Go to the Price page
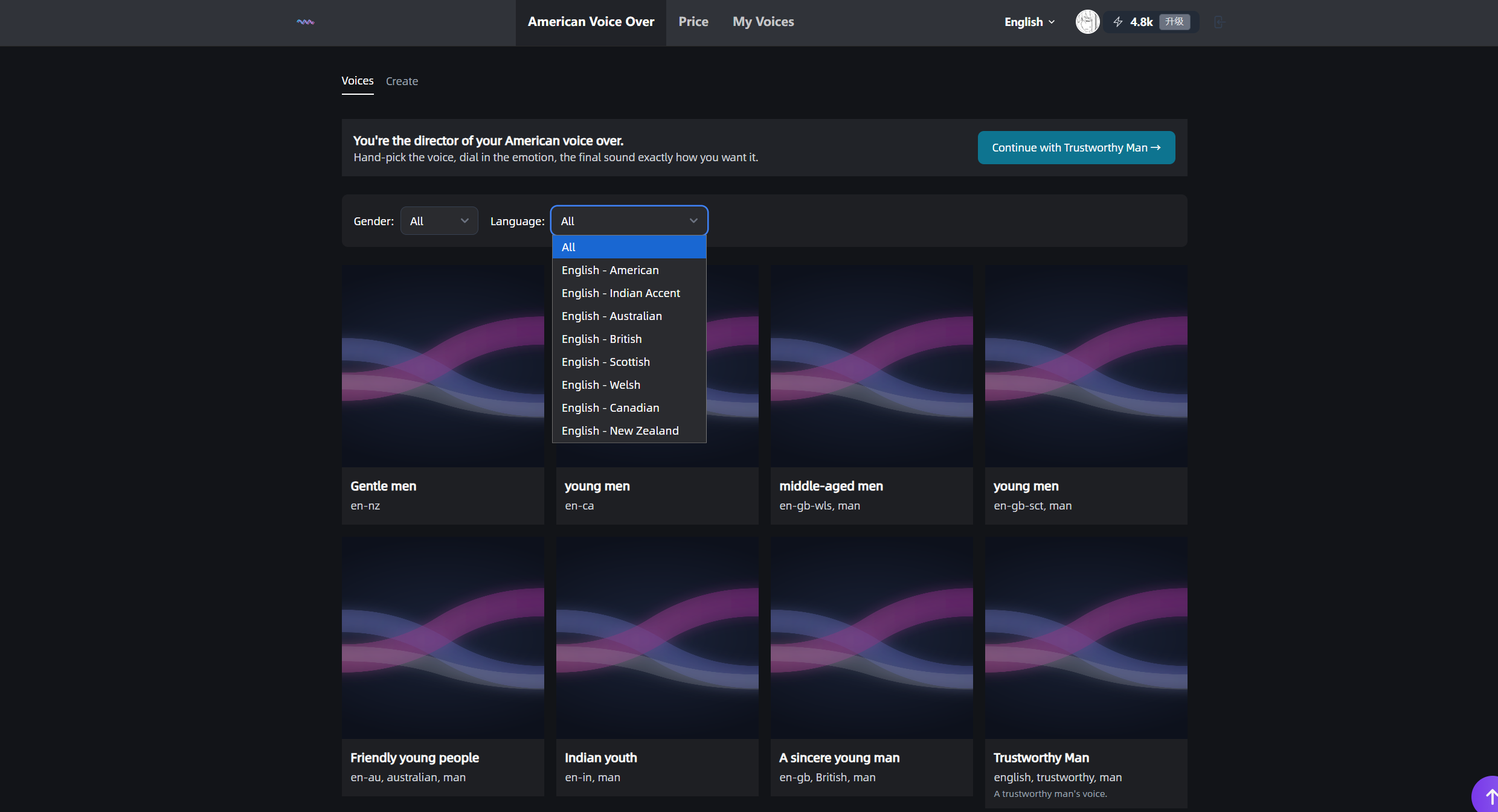The height and width of the screenshot is (812, 1498). click(x=693, y=22)
